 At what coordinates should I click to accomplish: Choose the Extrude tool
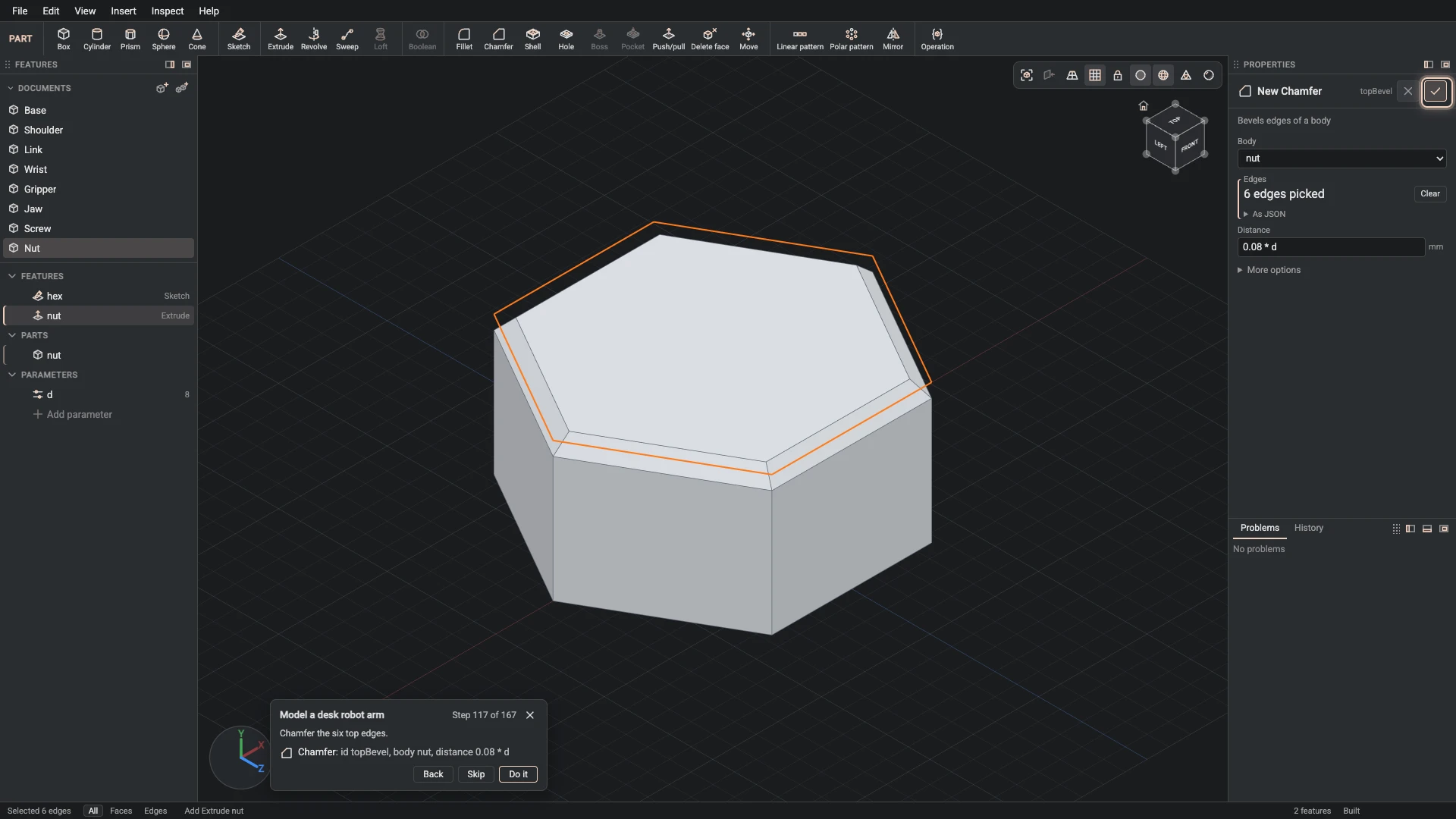click(281, 39)
